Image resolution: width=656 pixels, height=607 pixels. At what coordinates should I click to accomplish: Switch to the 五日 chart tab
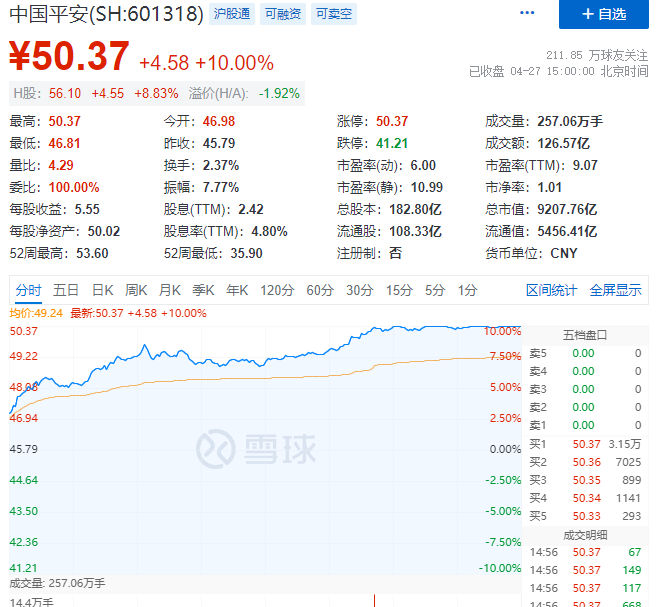(66, 290)
